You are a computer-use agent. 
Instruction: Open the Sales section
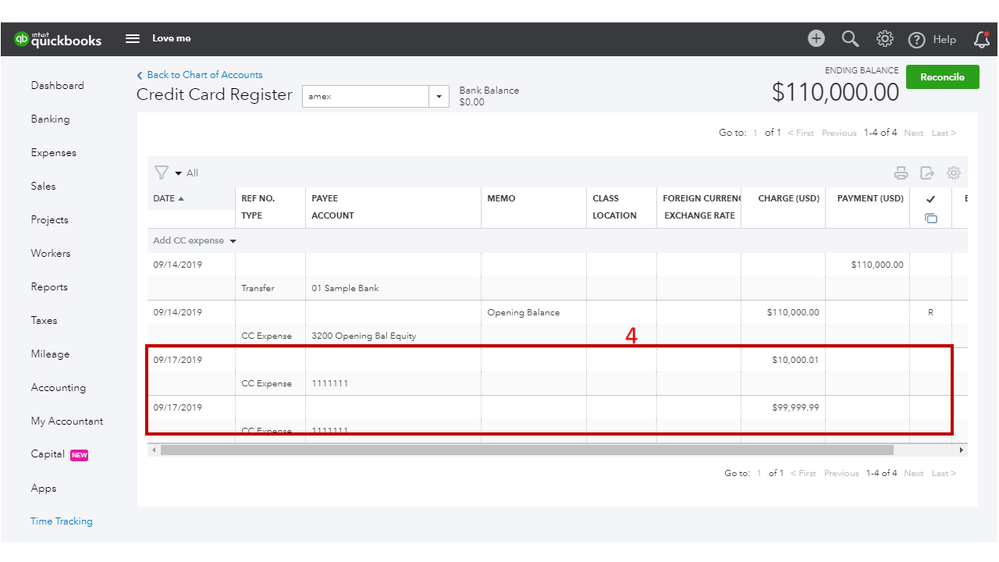43,186
